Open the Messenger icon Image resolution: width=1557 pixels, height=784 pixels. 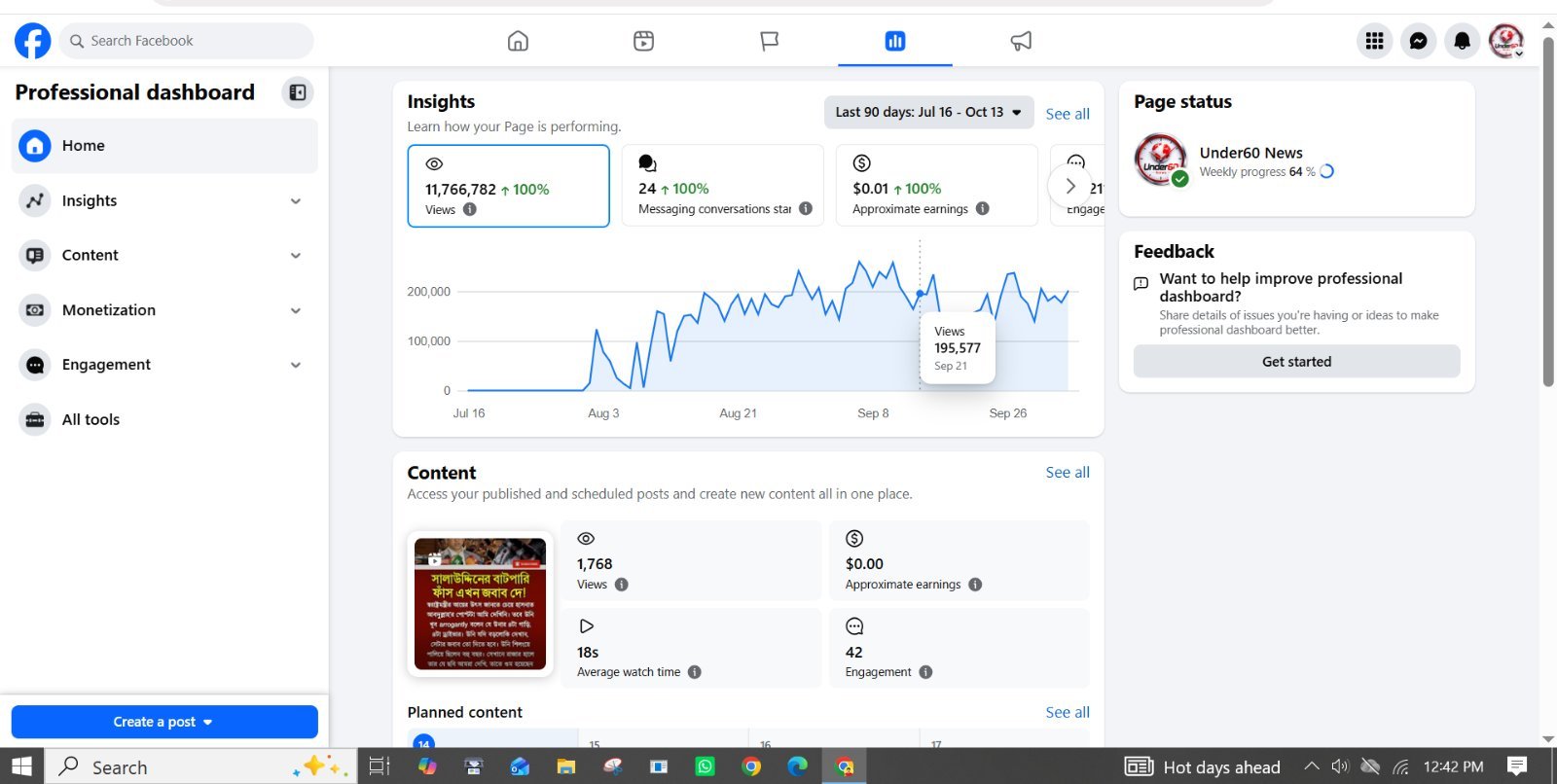tap(1419, 41)
